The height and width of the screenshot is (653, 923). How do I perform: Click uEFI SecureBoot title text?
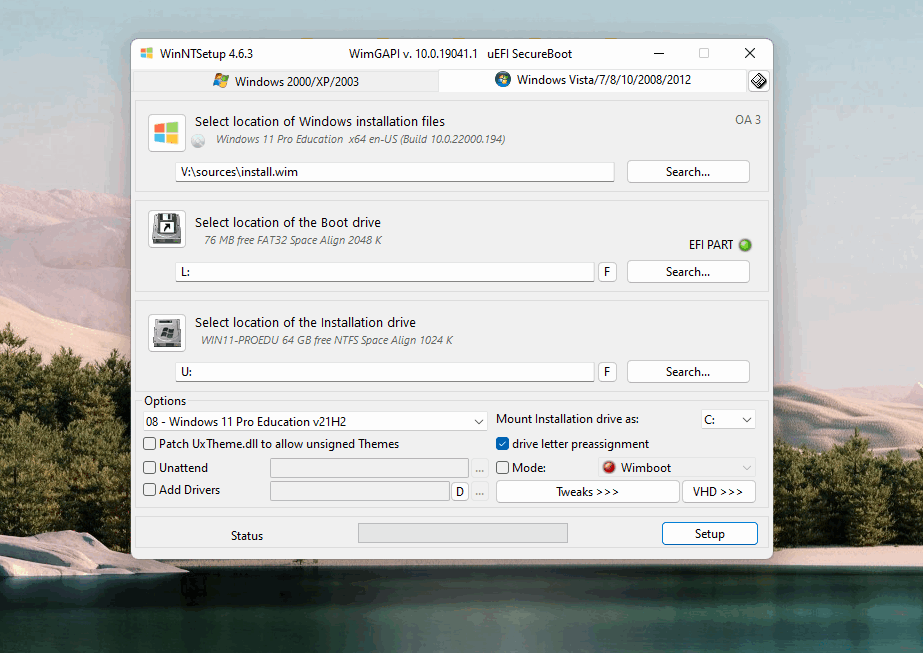[x=529, y=54]
